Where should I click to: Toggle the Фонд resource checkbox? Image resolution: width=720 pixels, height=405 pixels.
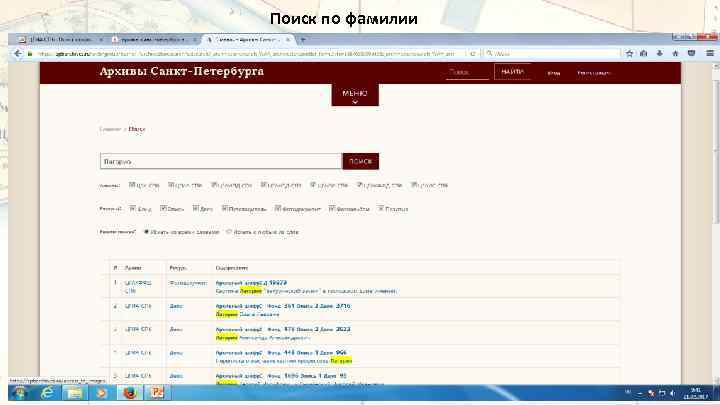point(132,208)
